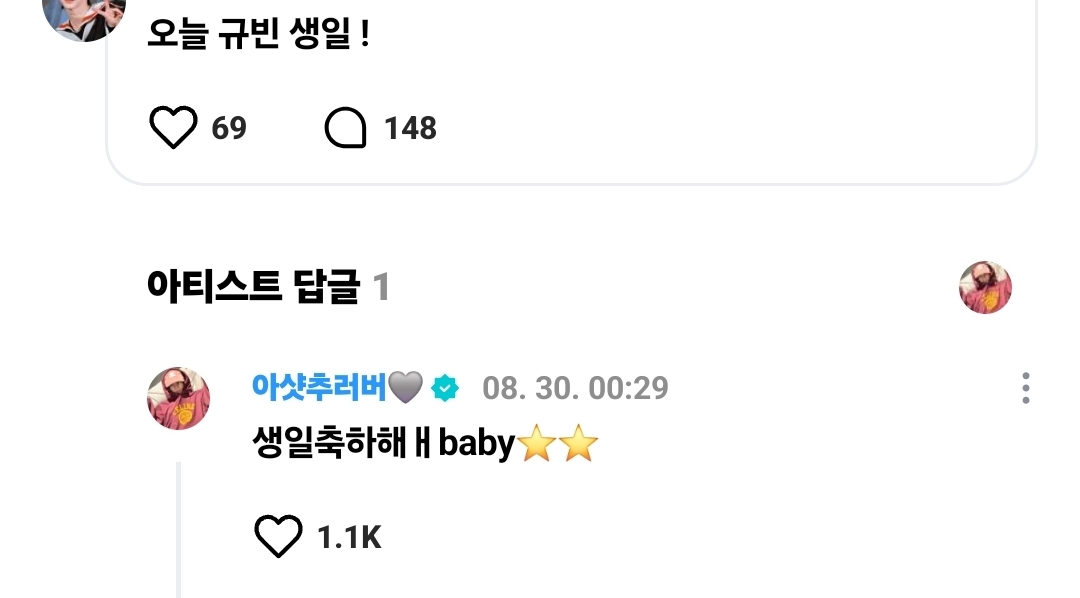Open 아샷추러버 profile picture in the reply
1080x598 pixels.
178,398
